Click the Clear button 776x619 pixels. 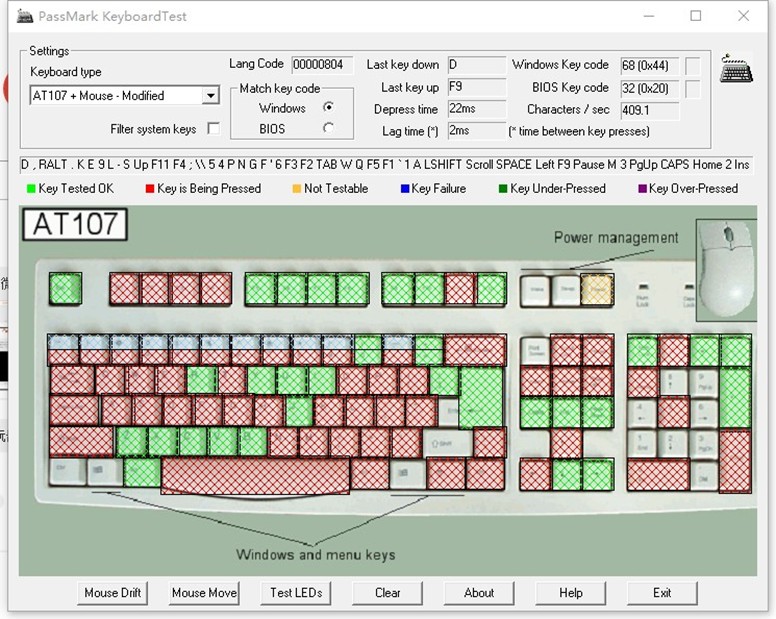click(388, 593)
